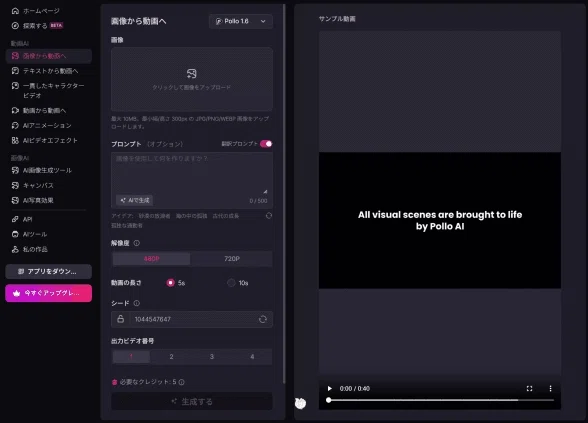Image resolution: width=588 pixels, height=423 pixels.
Task: Toggle the translate prompt switch
Action: 266,144
